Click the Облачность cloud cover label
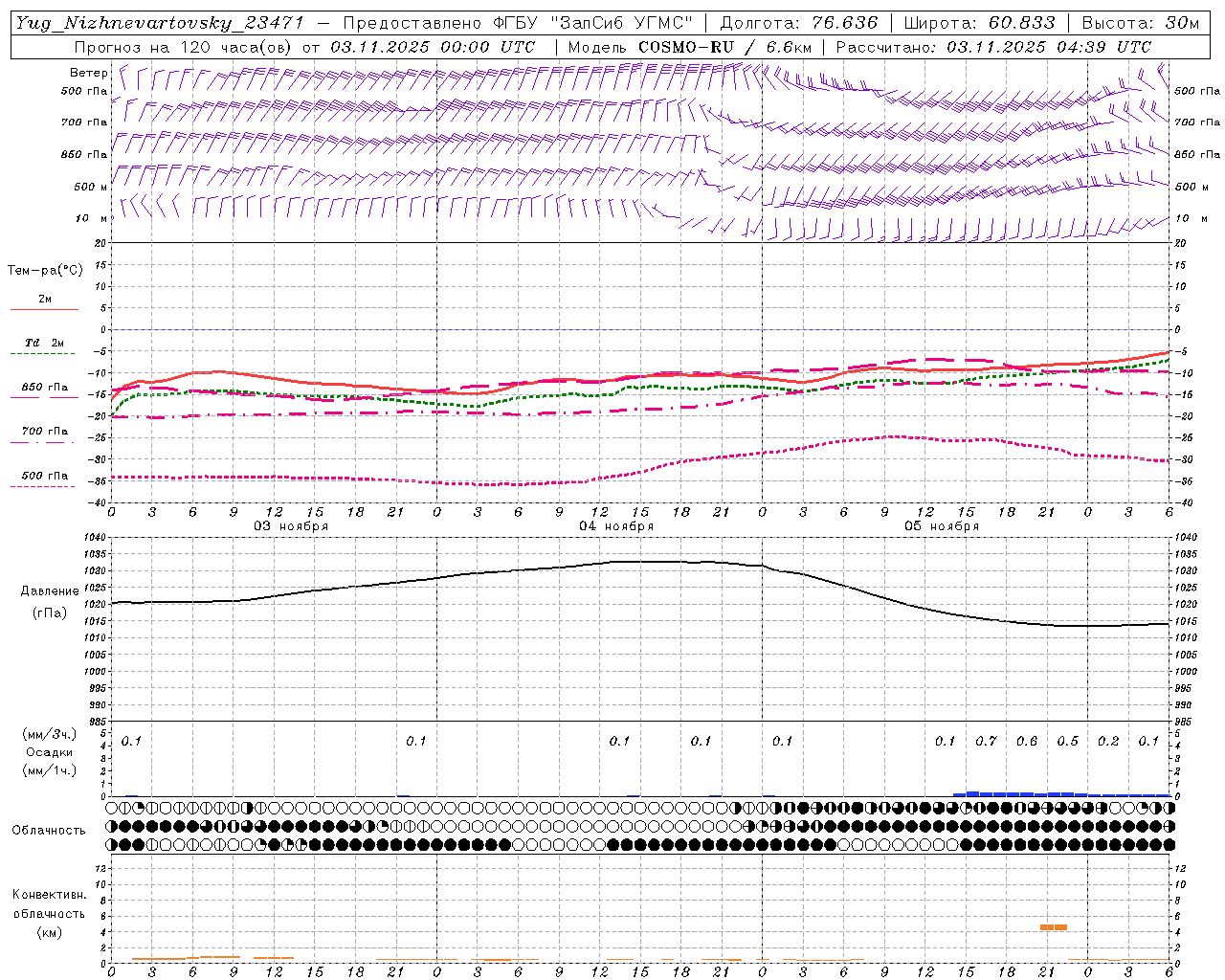1225x980 pixels. point(49,830)
